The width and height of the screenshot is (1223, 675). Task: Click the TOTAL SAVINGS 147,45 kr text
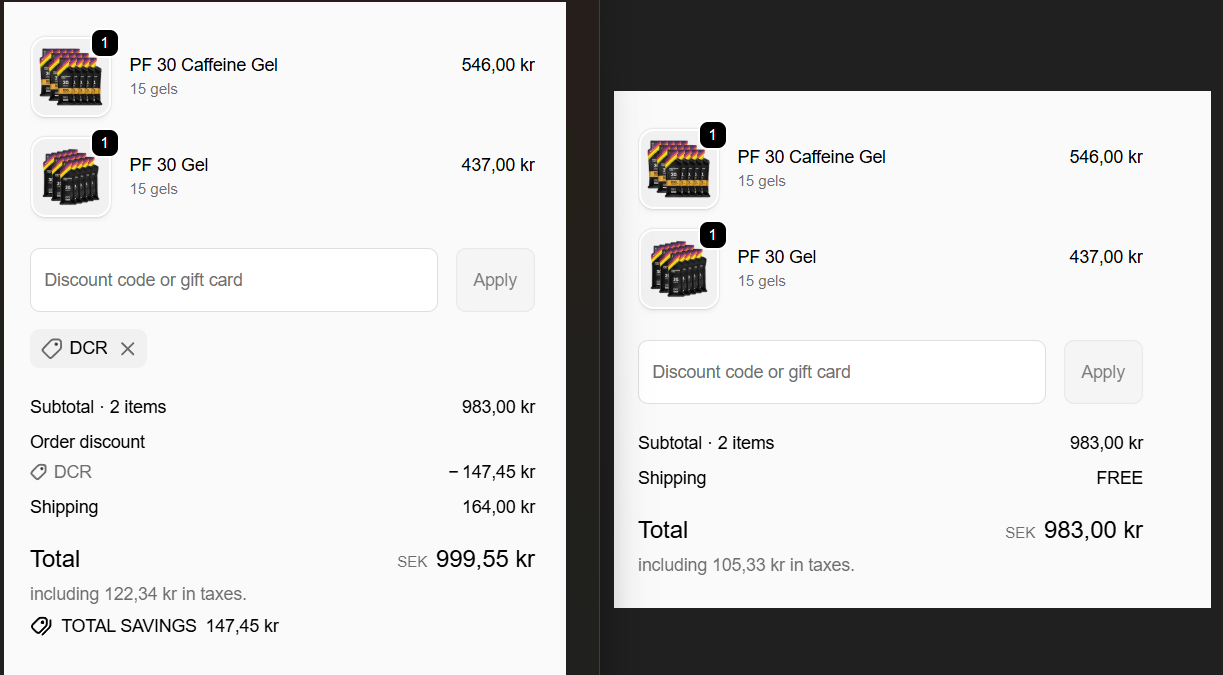pyautogui.click(x=170, y=626)
